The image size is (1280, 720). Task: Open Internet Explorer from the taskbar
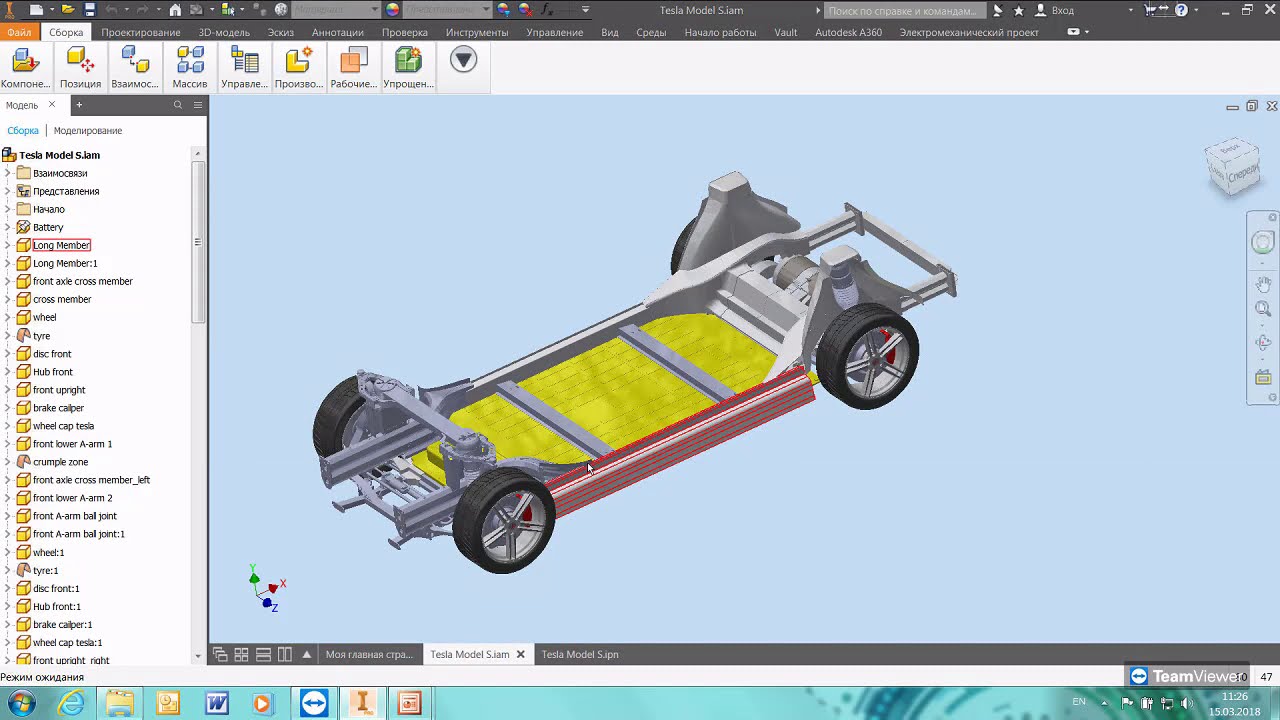point(72,703)
